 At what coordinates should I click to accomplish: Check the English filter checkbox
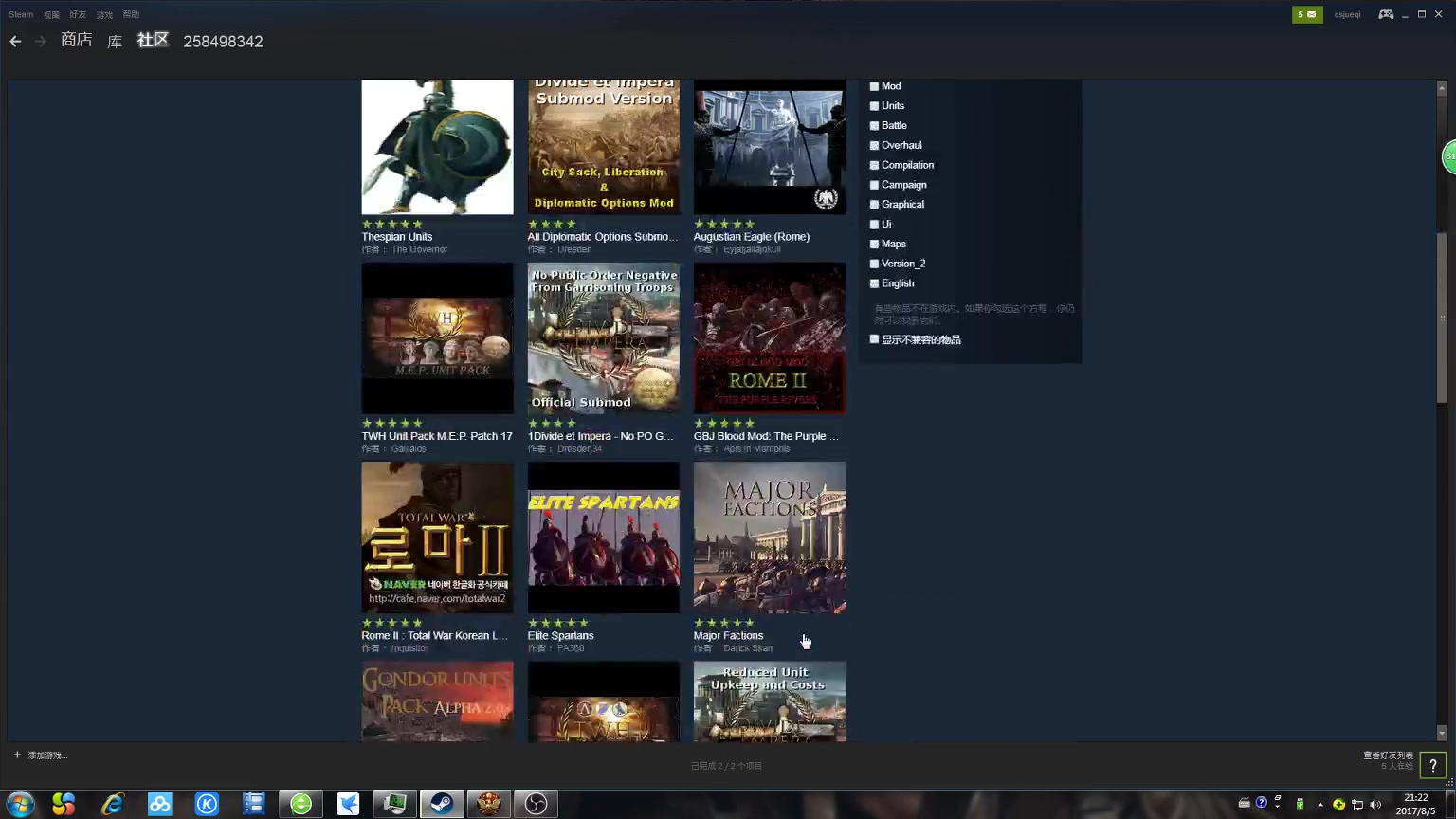874,283
